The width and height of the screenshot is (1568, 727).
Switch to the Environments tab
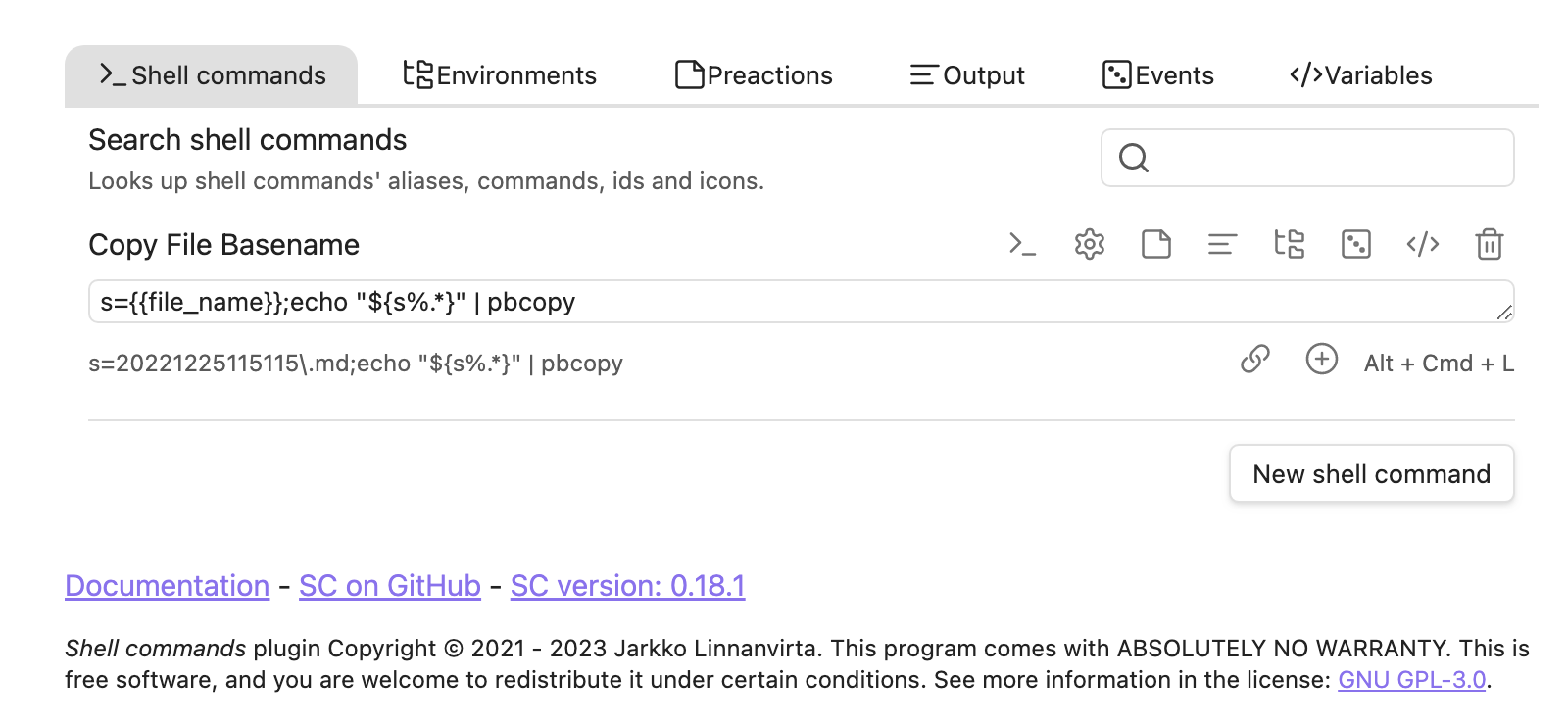pyautogui.click(x=500, y=75)
